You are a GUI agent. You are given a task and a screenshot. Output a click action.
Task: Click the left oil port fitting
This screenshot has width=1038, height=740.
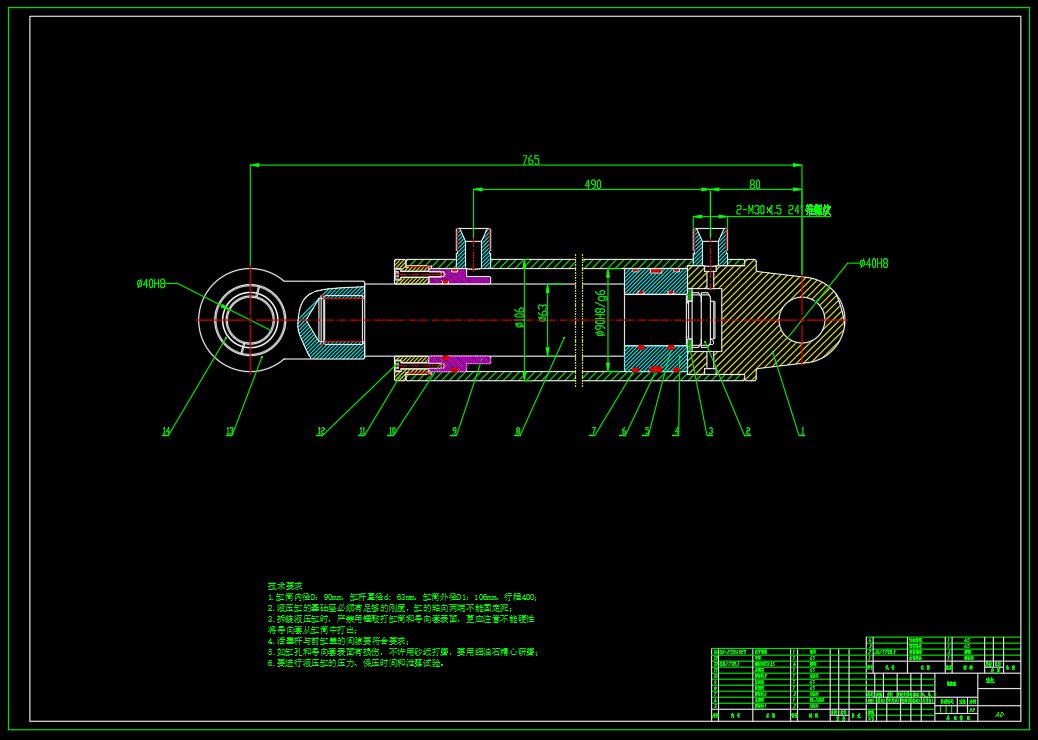[473, 247]
